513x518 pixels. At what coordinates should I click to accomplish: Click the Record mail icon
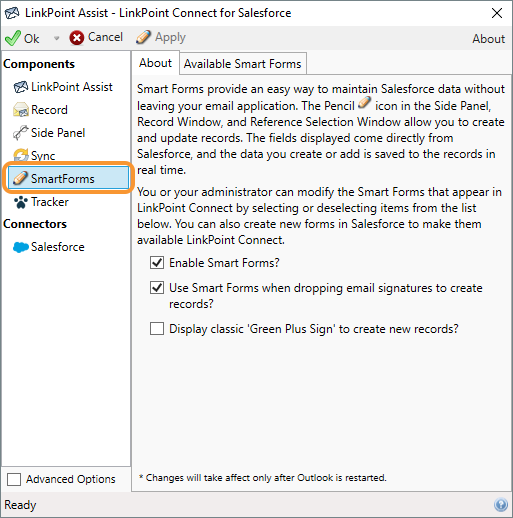(x=21, y=110)
